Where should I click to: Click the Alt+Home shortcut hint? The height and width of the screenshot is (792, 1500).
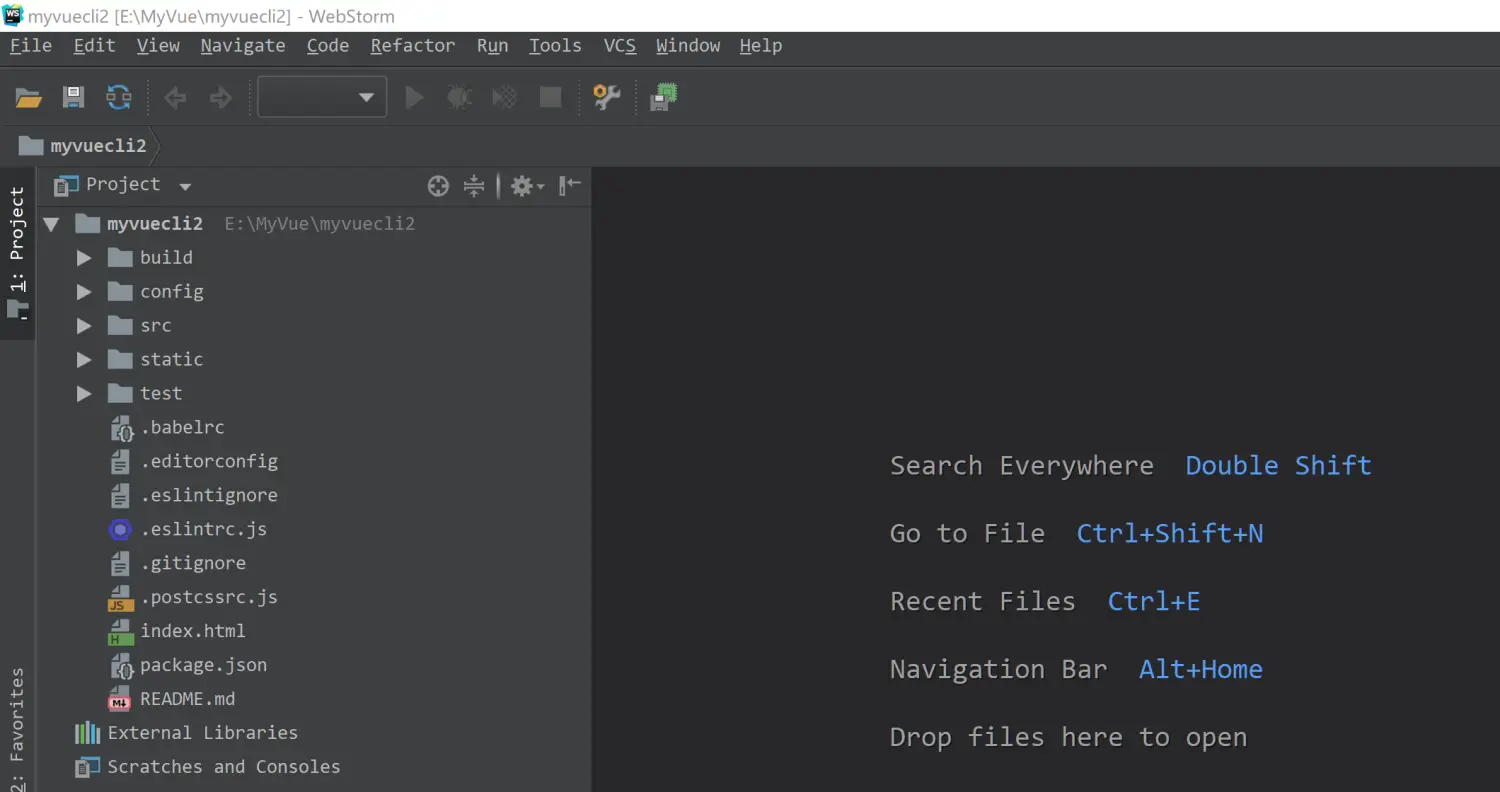click(1200, 670)
